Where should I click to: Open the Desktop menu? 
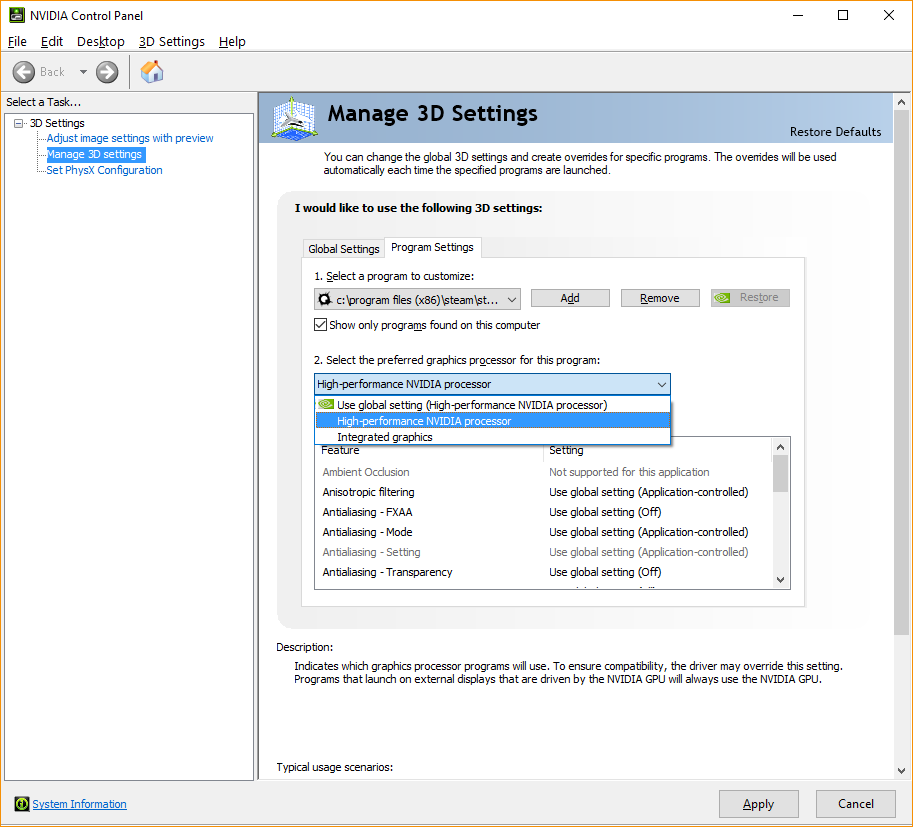[x=101, y=41]
